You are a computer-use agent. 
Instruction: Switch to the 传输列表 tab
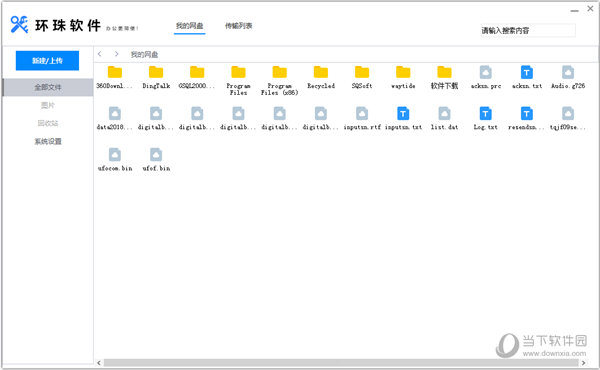tap(238, 26)
